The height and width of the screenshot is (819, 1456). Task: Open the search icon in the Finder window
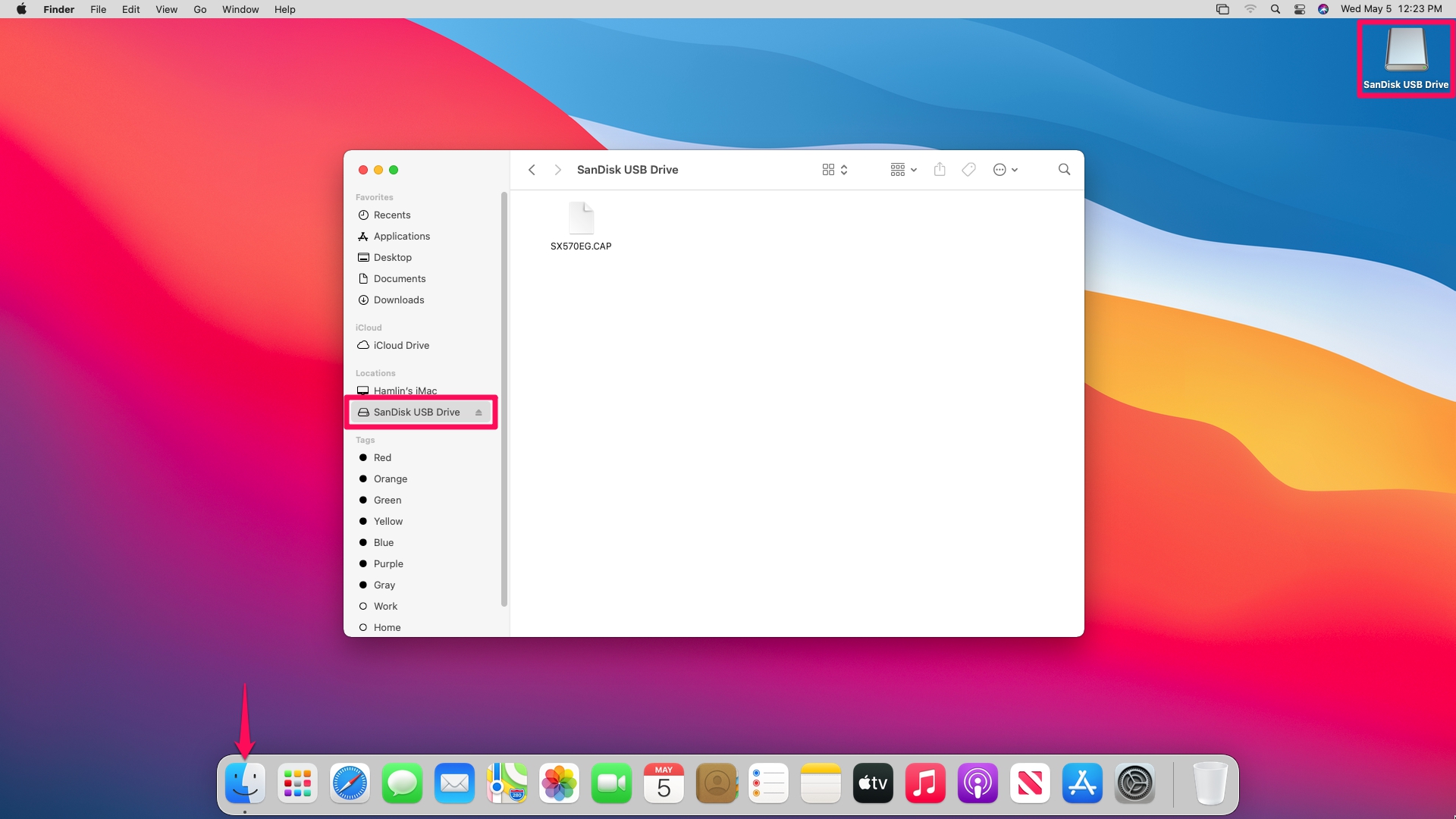click(x=1064, y=169)
